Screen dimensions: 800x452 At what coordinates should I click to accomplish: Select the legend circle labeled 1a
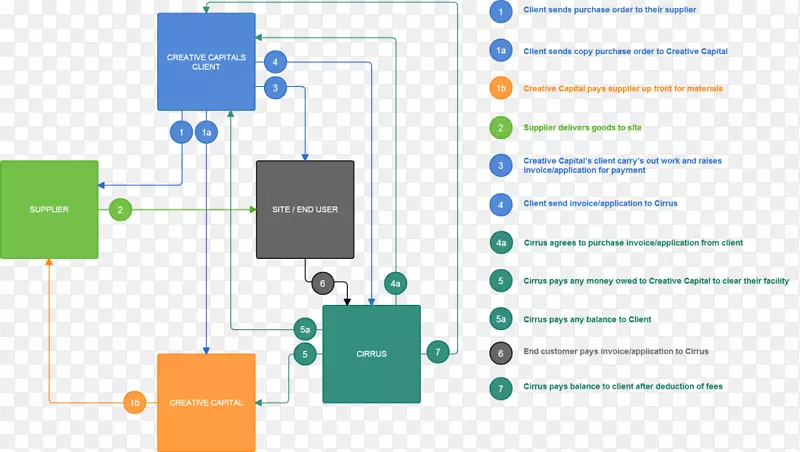pos(501,51)
